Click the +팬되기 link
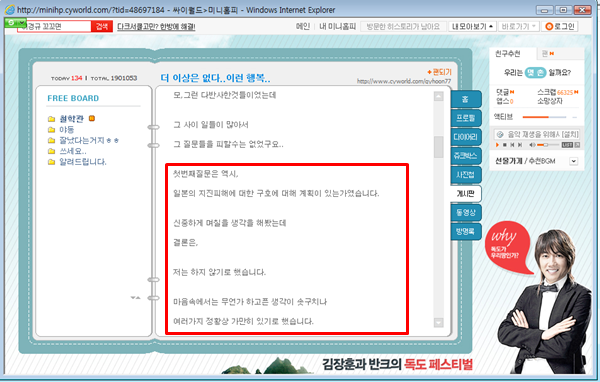600x382 pixels. tap(439, 72)
